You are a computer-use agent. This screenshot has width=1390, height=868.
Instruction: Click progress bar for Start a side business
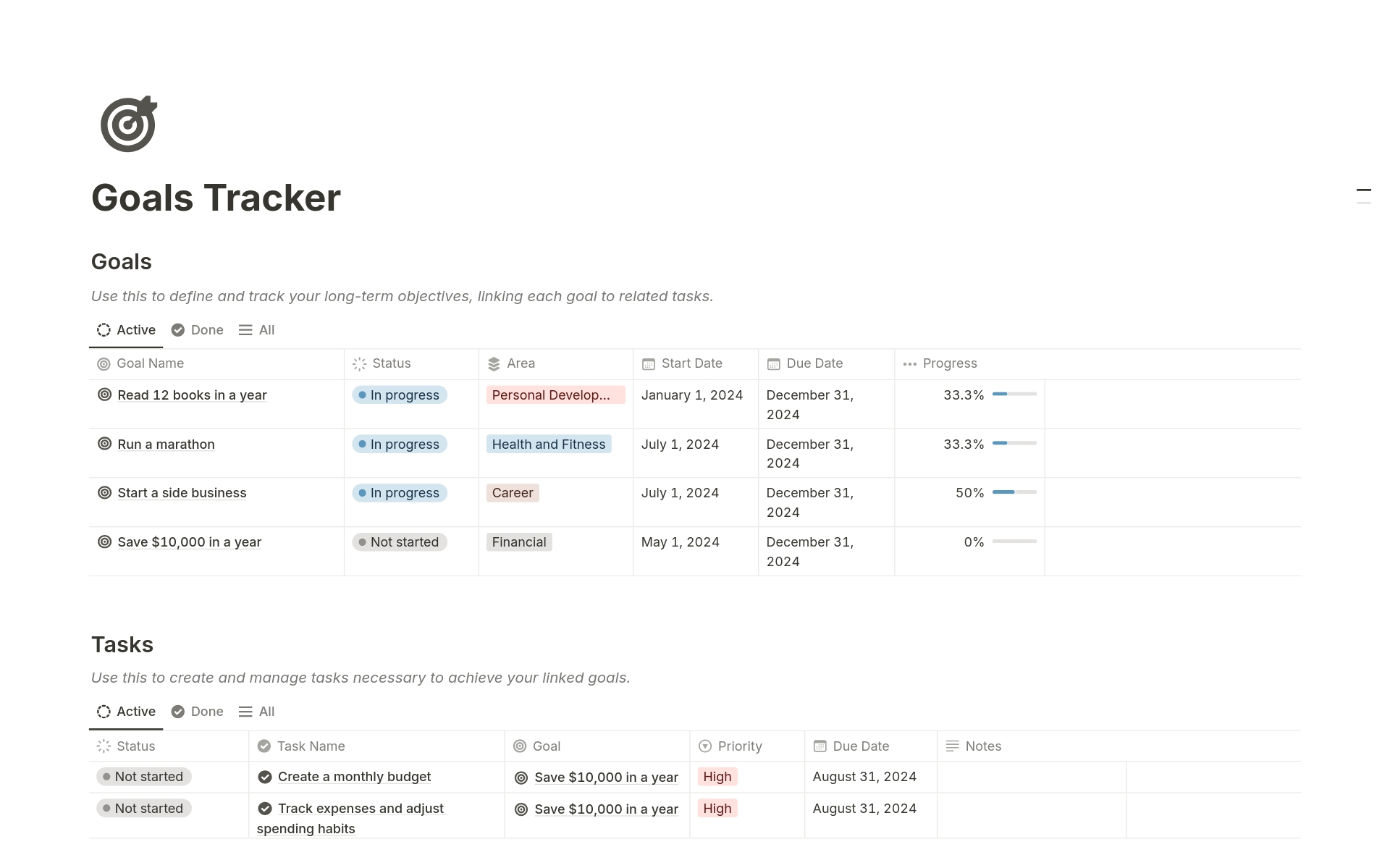[x=1014, y=492]
